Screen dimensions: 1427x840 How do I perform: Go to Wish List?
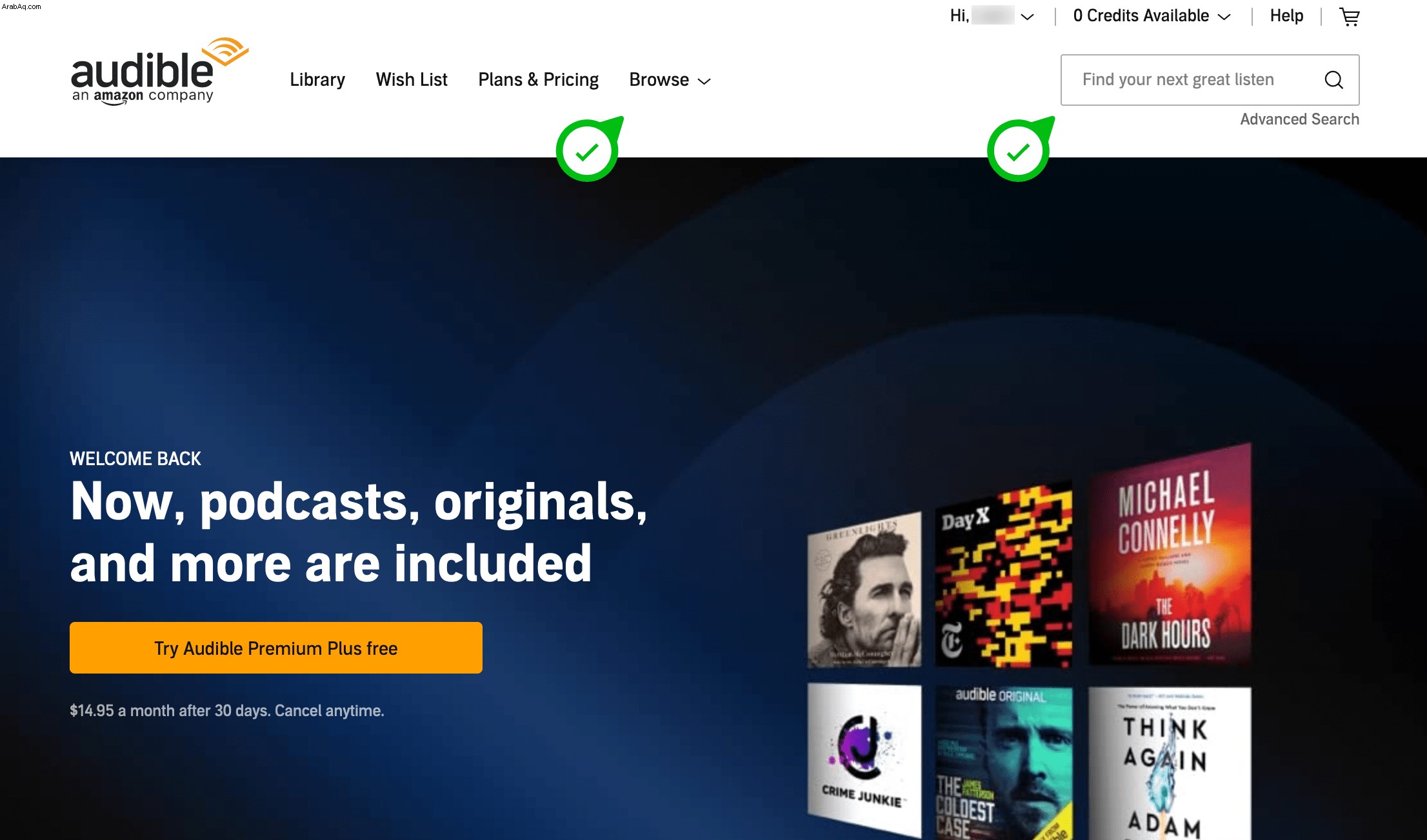pos(412,80)
